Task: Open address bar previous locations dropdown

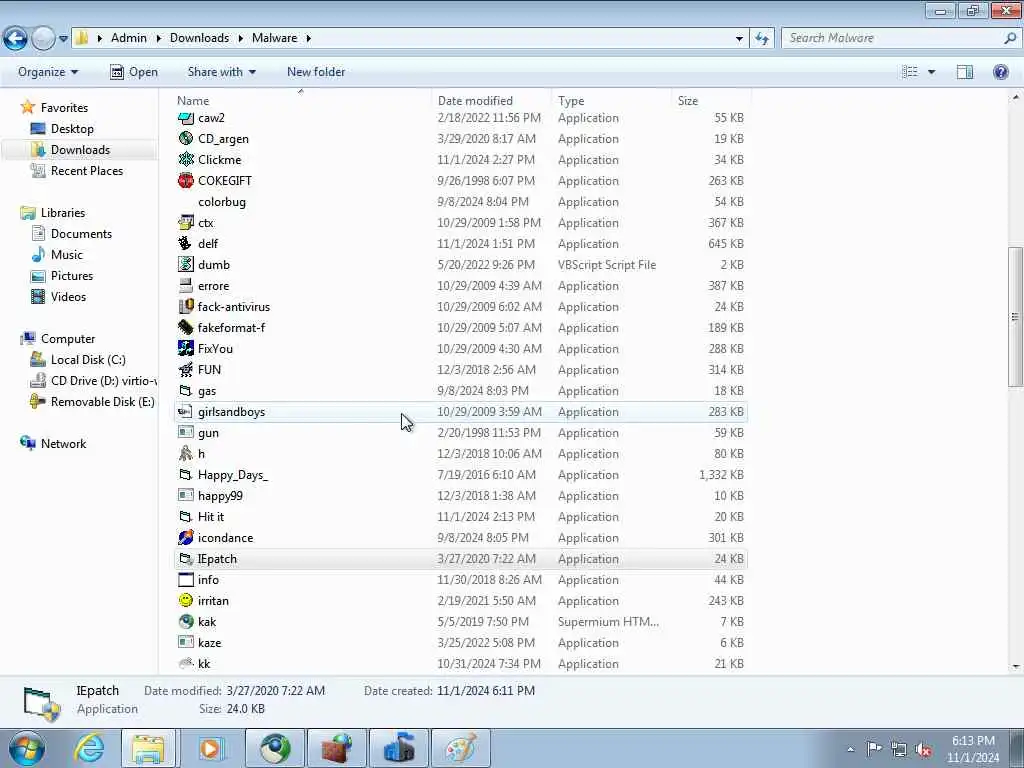Action: click(x=739, y=39)
